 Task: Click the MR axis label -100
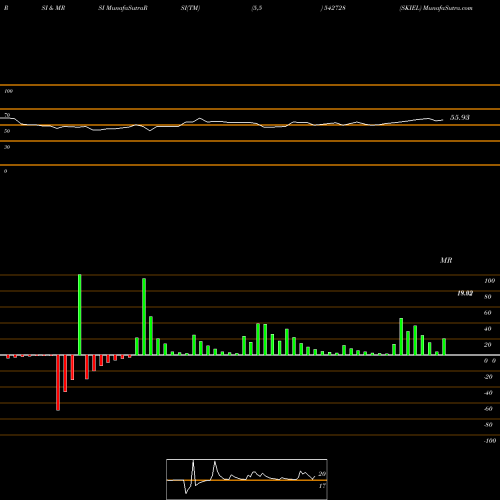[x=490, y=441]
